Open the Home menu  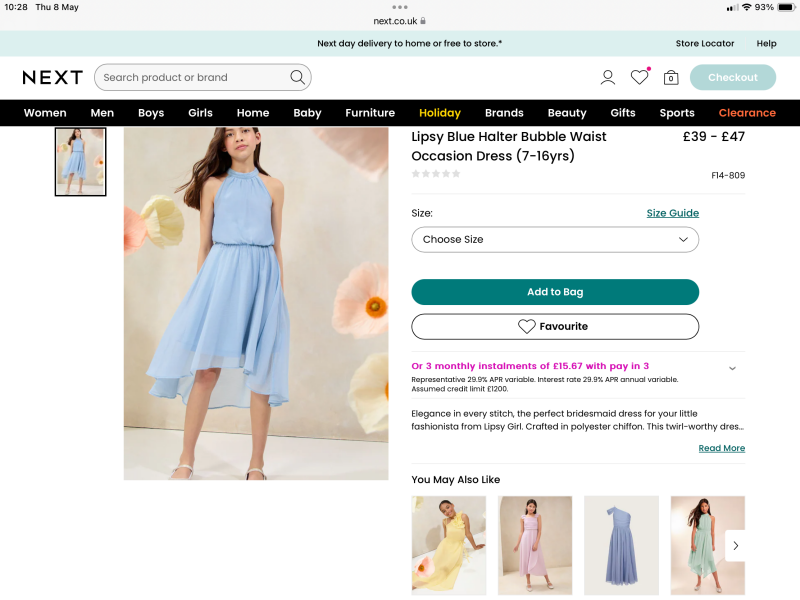point(253,113)
